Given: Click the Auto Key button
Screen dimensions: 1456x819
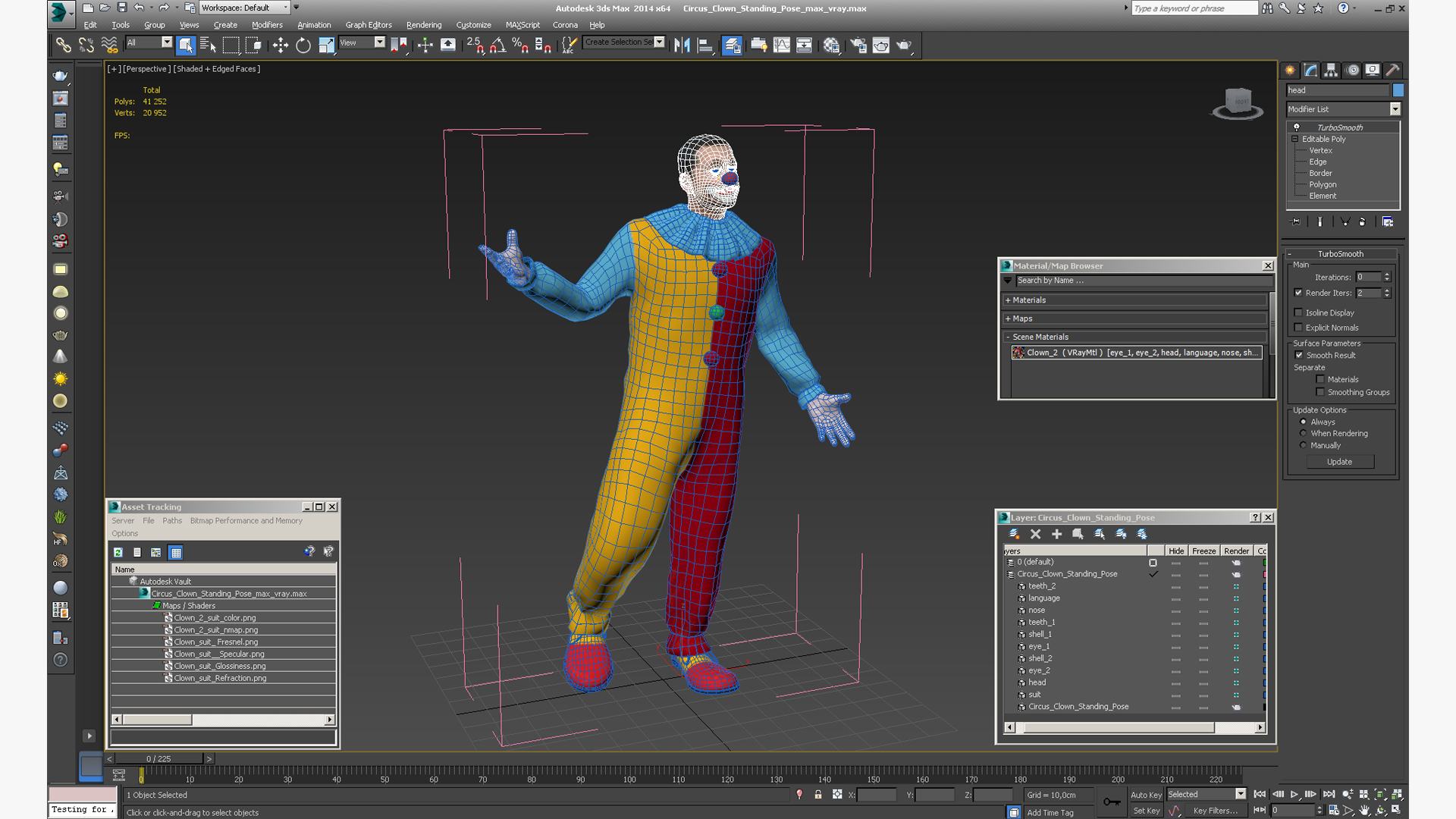Looking at the screenshot, I should pos(1146,795).
